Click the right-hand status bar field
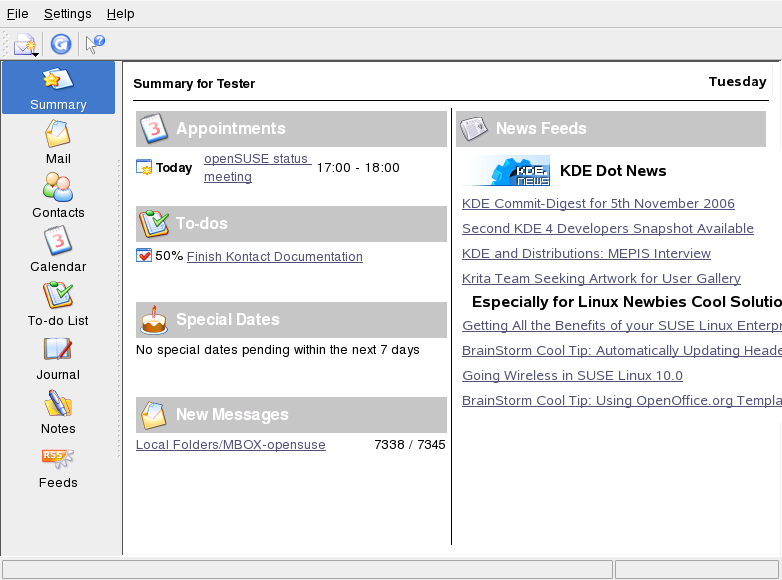Image resolution: width=782 pixels, height=580 pixels. coord(697,569)
